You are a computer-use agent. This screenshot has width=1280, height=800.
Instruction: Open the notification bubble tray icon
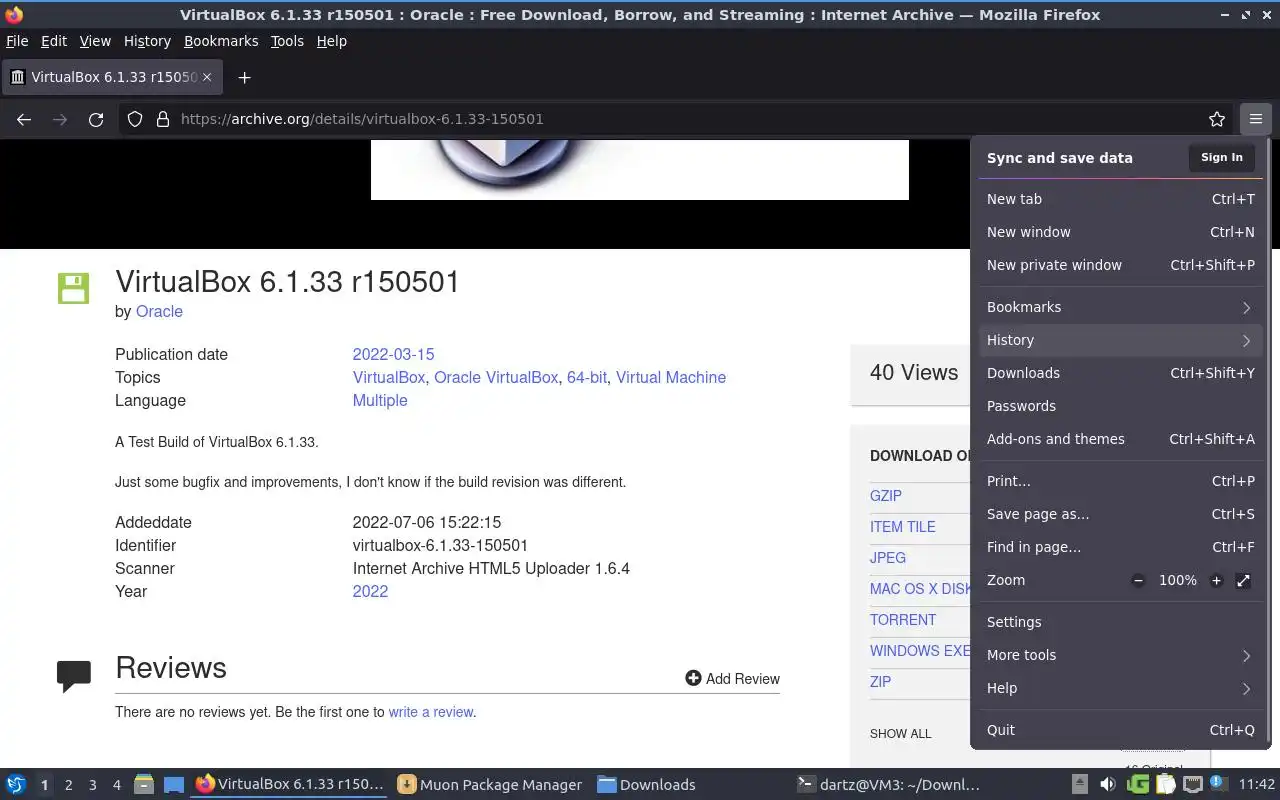[x=1219, y=784]
